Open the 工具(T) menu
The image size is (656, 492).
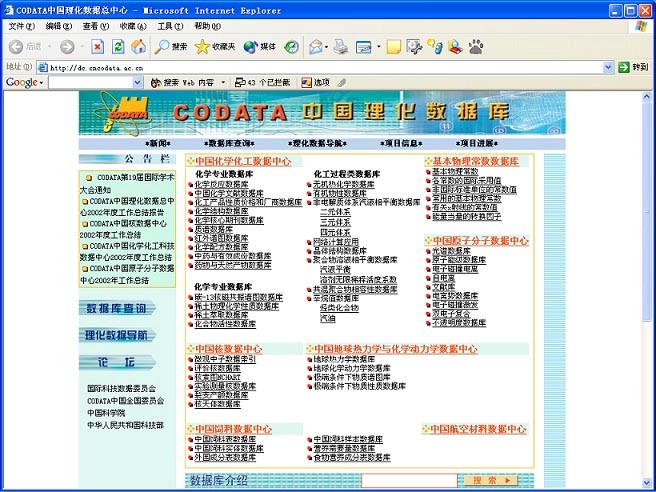170,26
